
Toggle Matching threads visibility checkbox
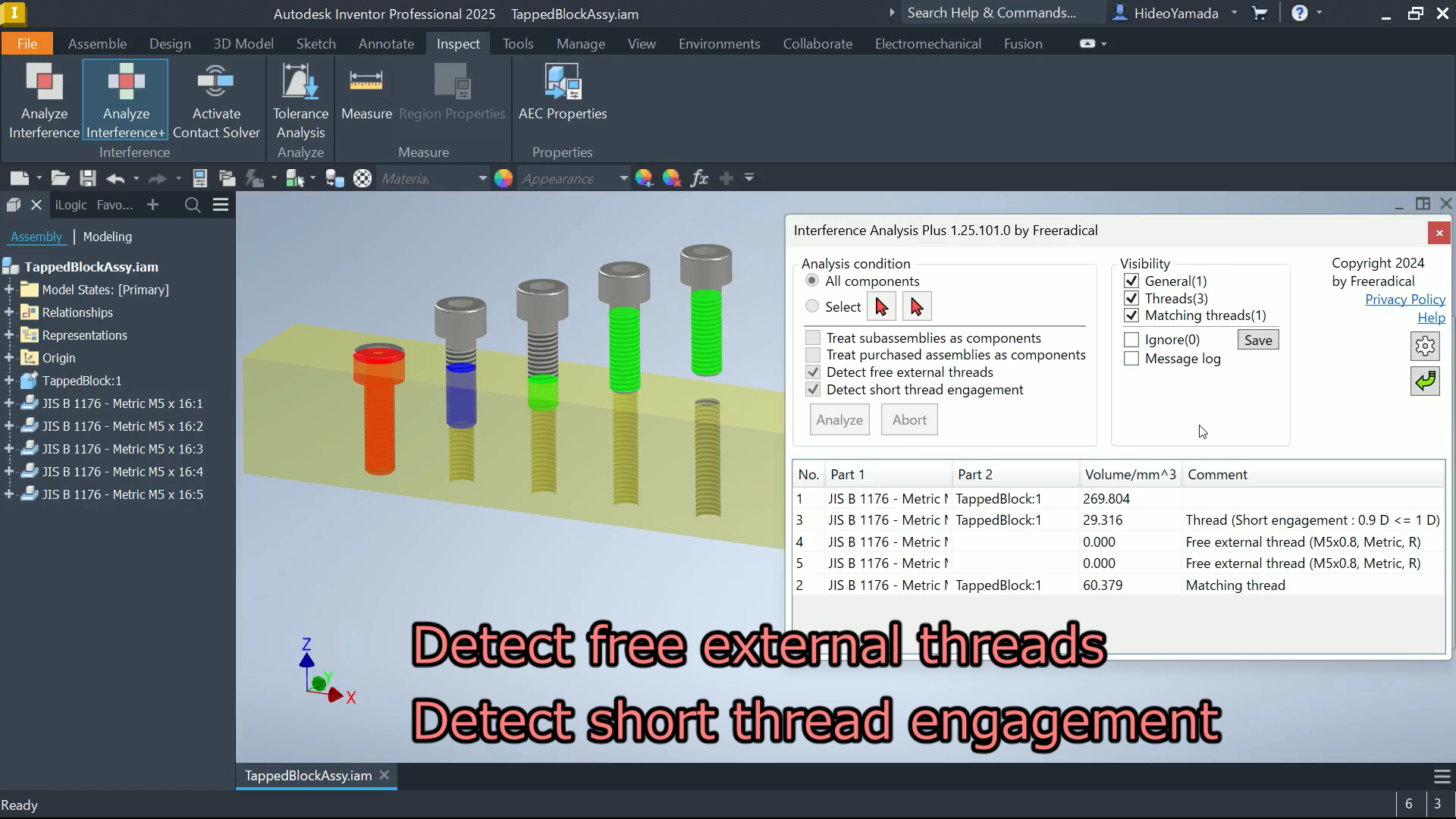click(x=1131, y=315)
